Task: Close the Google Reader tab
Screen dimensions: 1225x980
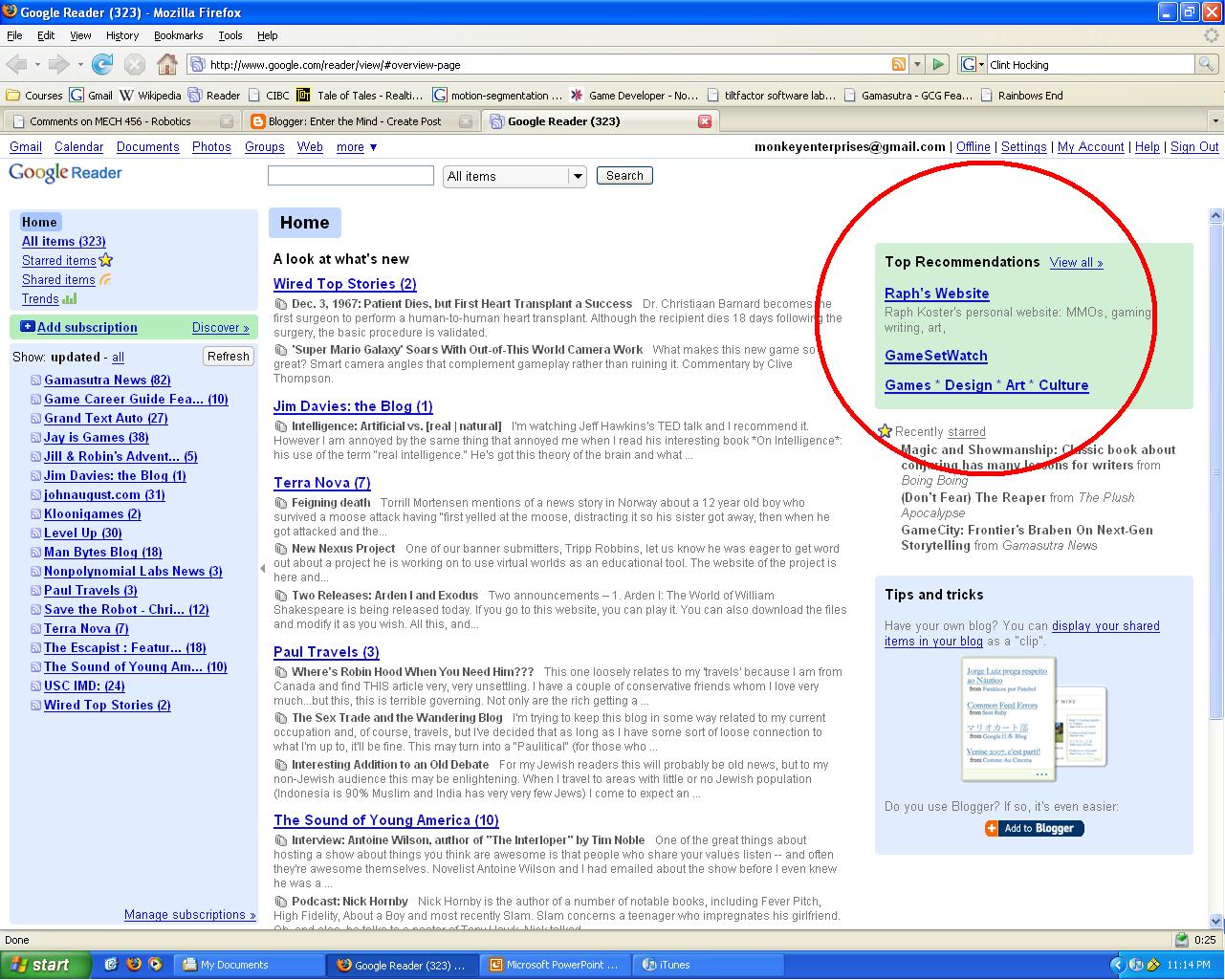Action: 705,121
